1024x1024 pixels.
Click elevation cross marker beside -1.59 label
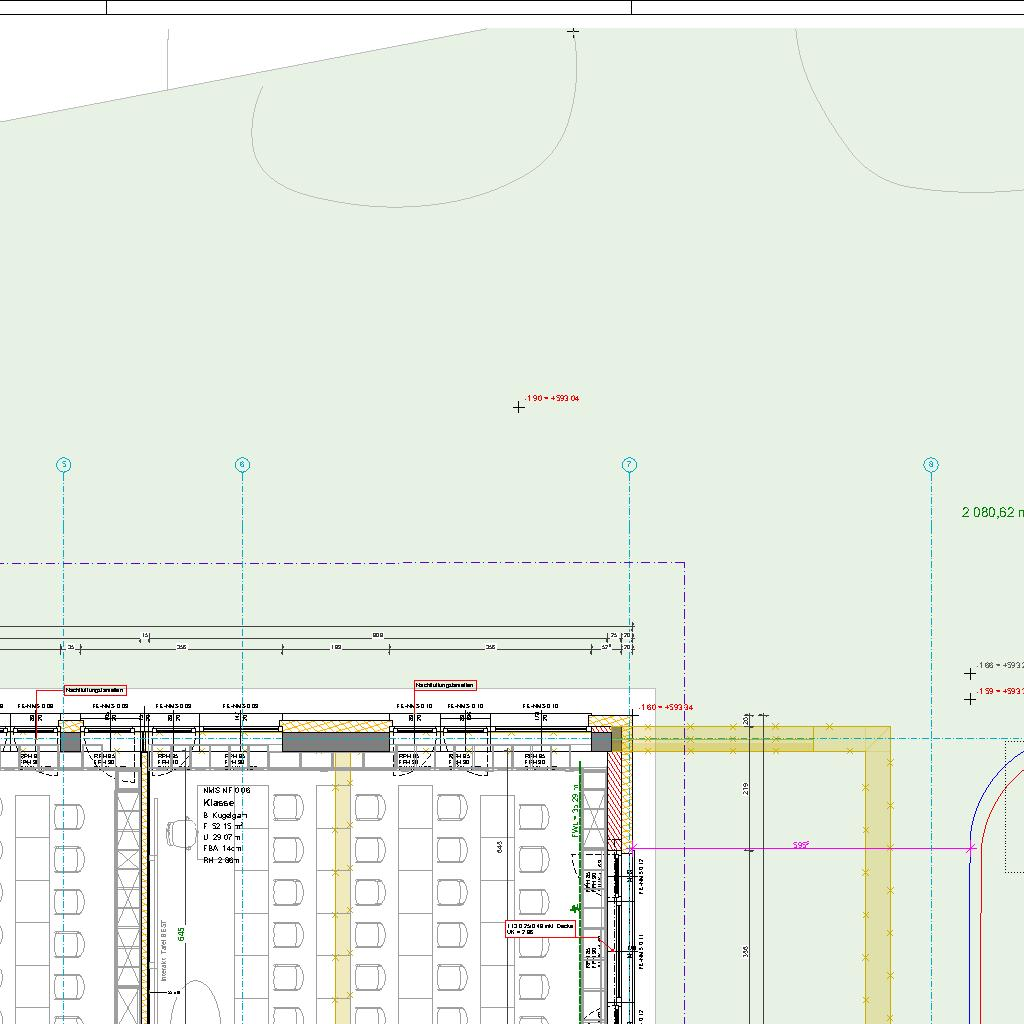pyautogui.click(x=970, y=699)
